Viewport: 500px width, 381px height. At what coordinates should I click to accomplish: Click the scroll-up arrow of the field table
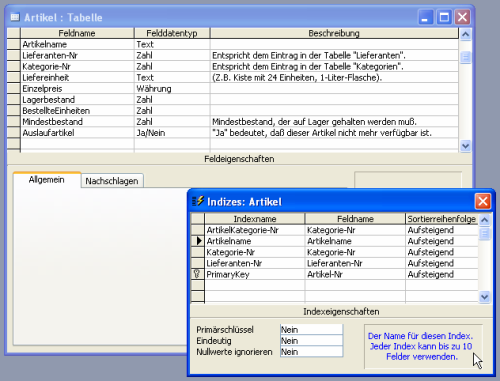(x=465, y=34)
